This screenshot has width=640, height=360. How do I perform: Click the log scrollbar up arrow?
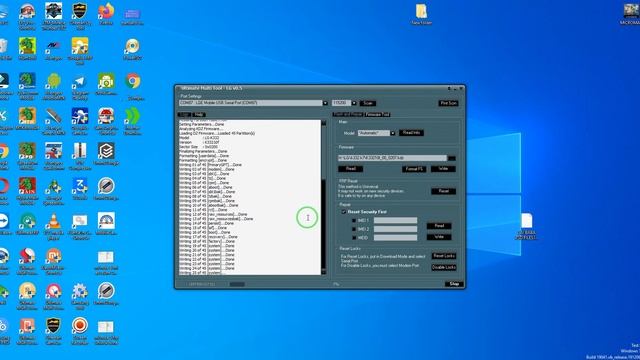324,122
